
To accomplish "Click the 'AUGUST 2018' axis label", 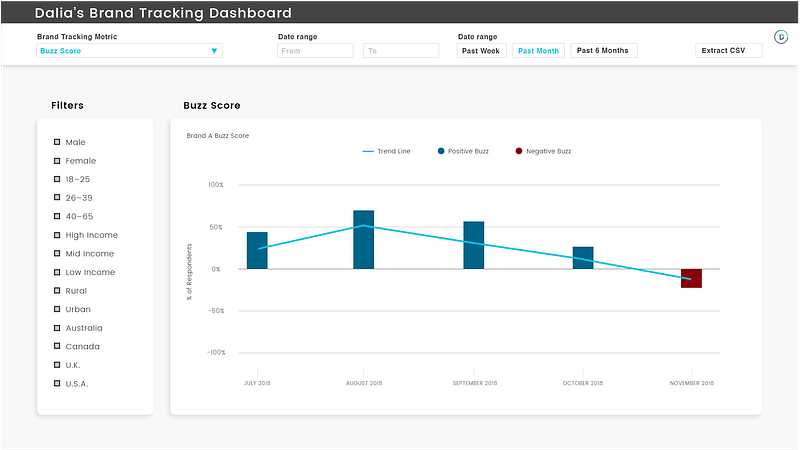I will (364, 383).
